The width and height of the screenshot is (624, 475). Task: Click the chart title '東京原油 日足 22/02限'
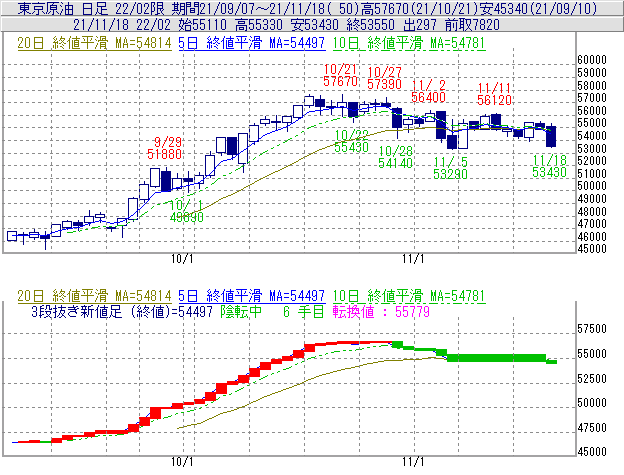point(92,8)
